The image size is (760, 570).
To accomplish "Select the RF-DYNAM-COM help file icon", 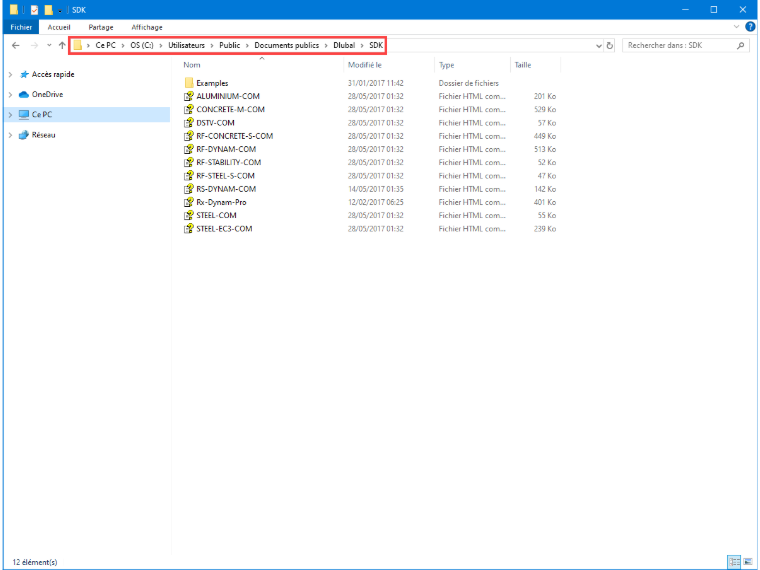I will click(x=189, y=149).
